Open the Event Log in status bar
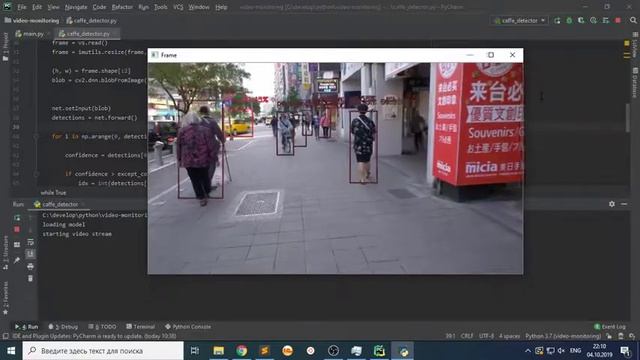 pos(610,327)
